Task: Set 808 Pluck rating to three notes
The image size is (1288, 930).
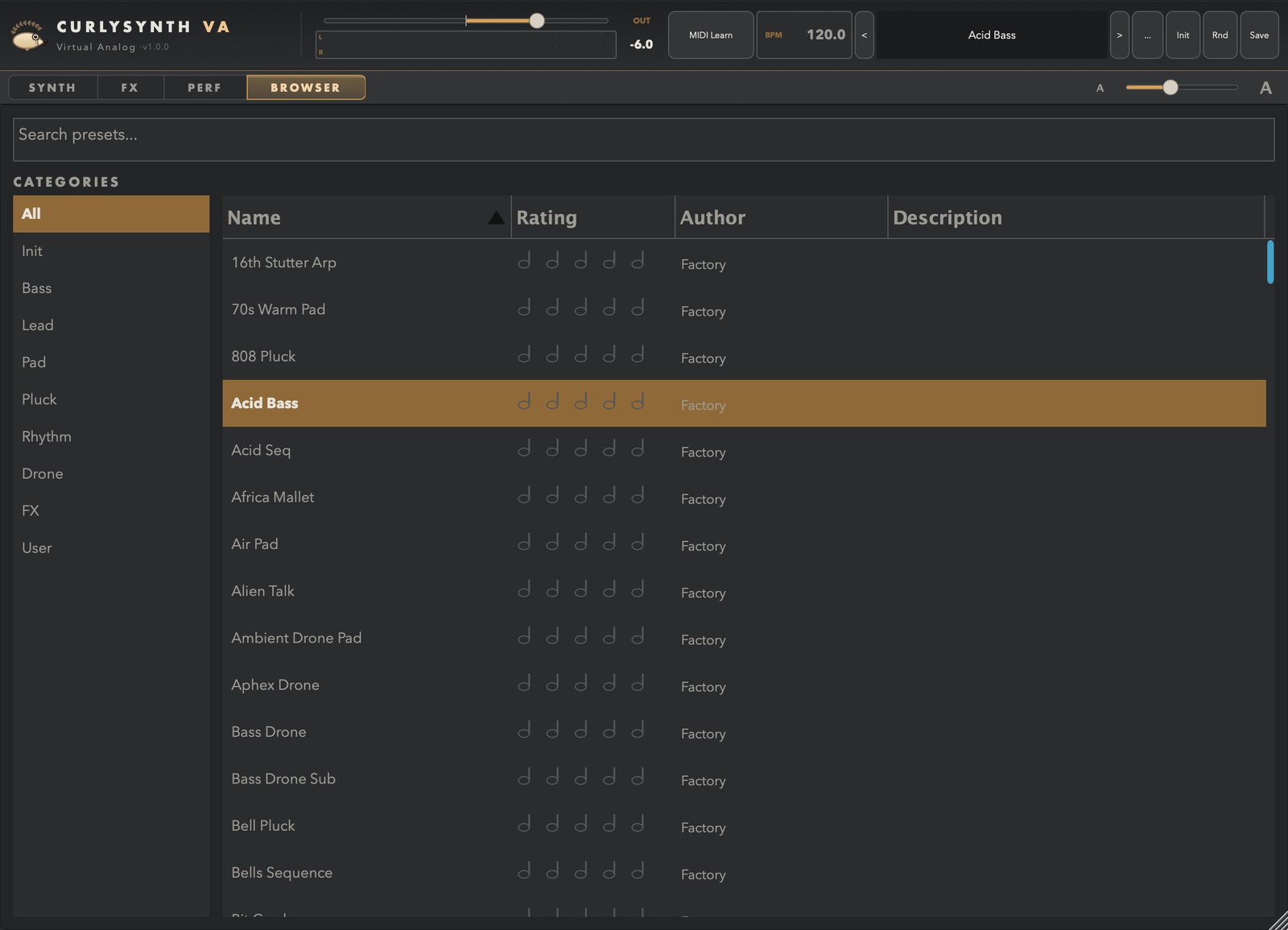Action: pyautogui.click(x=580, y=354)
